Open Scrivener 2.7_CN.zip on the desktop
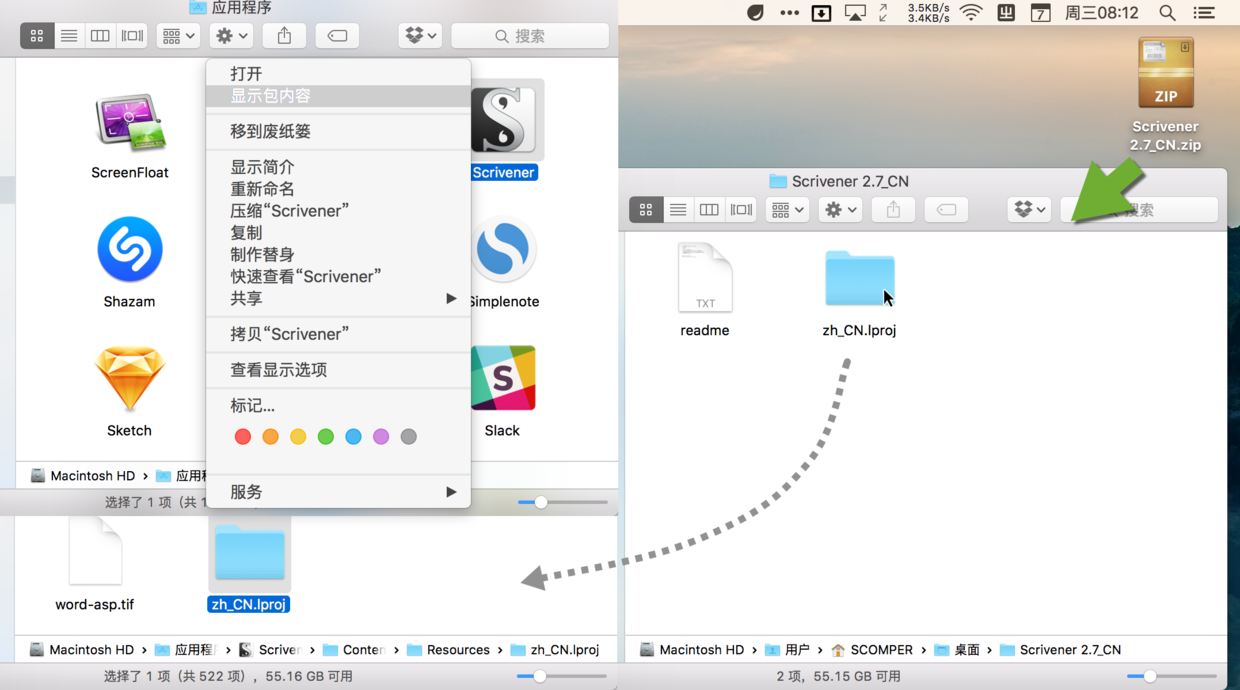 click(x=1165, y=72)
